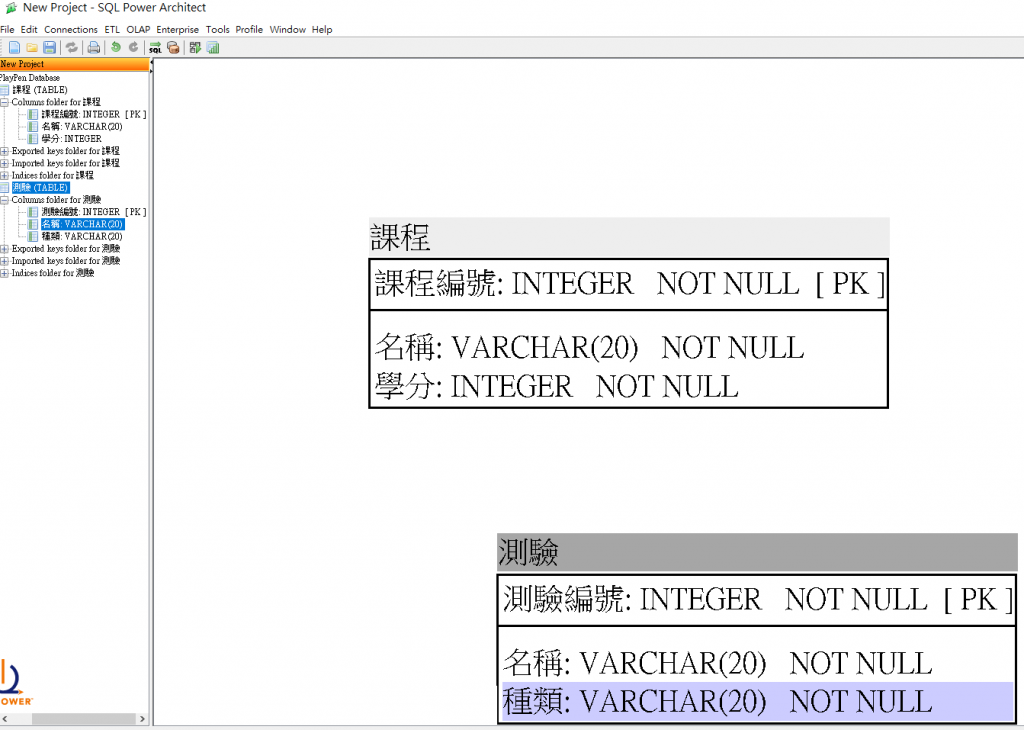Select tree row 測驗編號: INTEGER [PK]

click(x=94, y=212)
